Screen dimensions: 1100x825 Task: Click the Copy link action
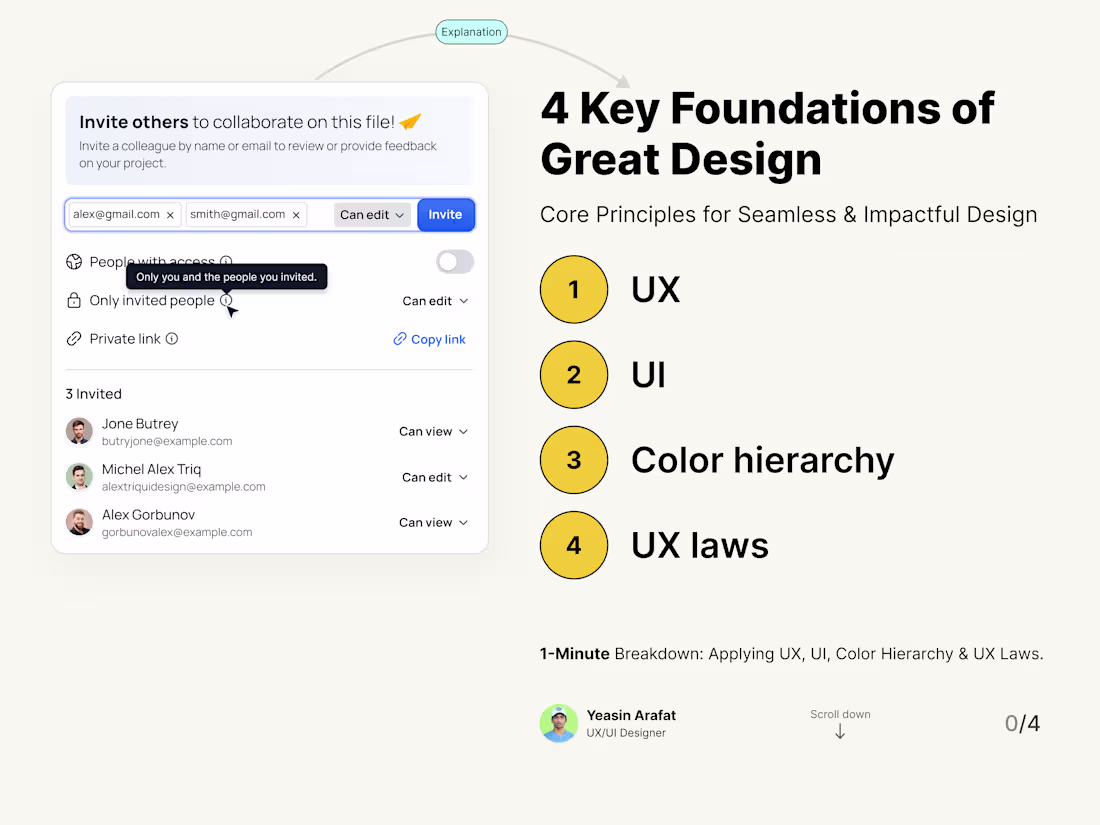pyautogui.click(x=429, y=339)
